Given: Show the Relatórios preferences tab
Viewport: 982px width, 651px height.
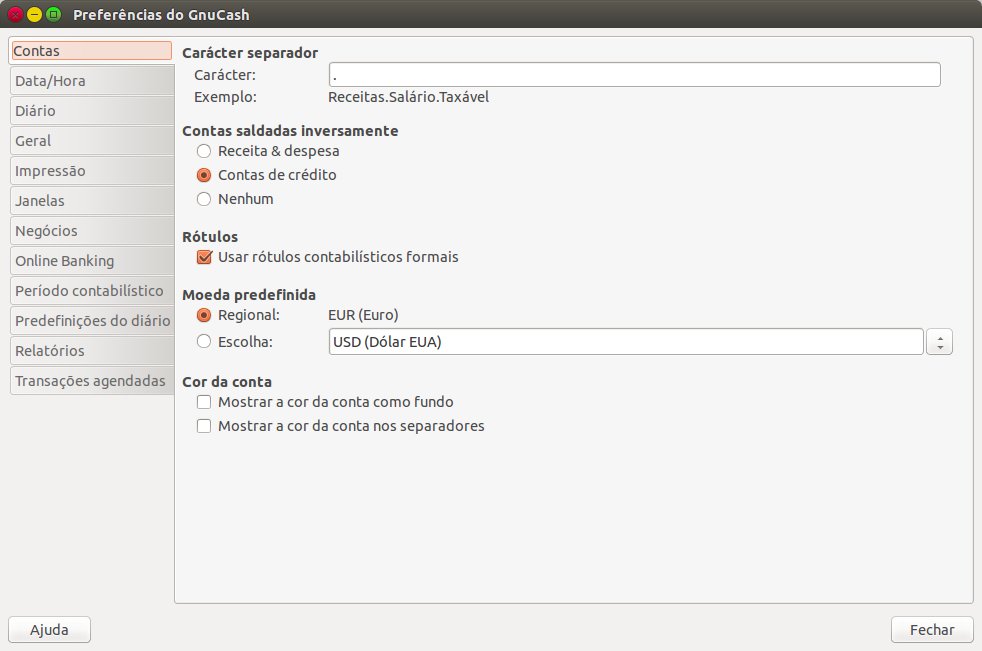Looking at the screenshot, I should pyautogui.click(x=90, y=351).
